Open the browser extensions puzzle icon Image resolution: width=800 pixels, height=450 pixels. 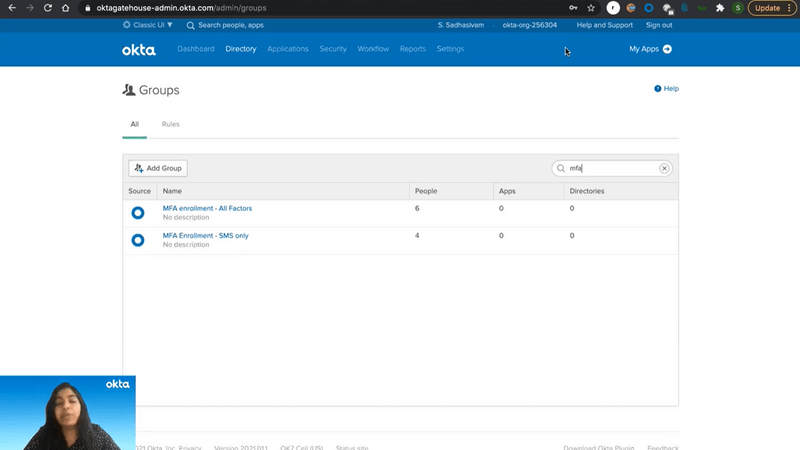[x=719, y=8]
